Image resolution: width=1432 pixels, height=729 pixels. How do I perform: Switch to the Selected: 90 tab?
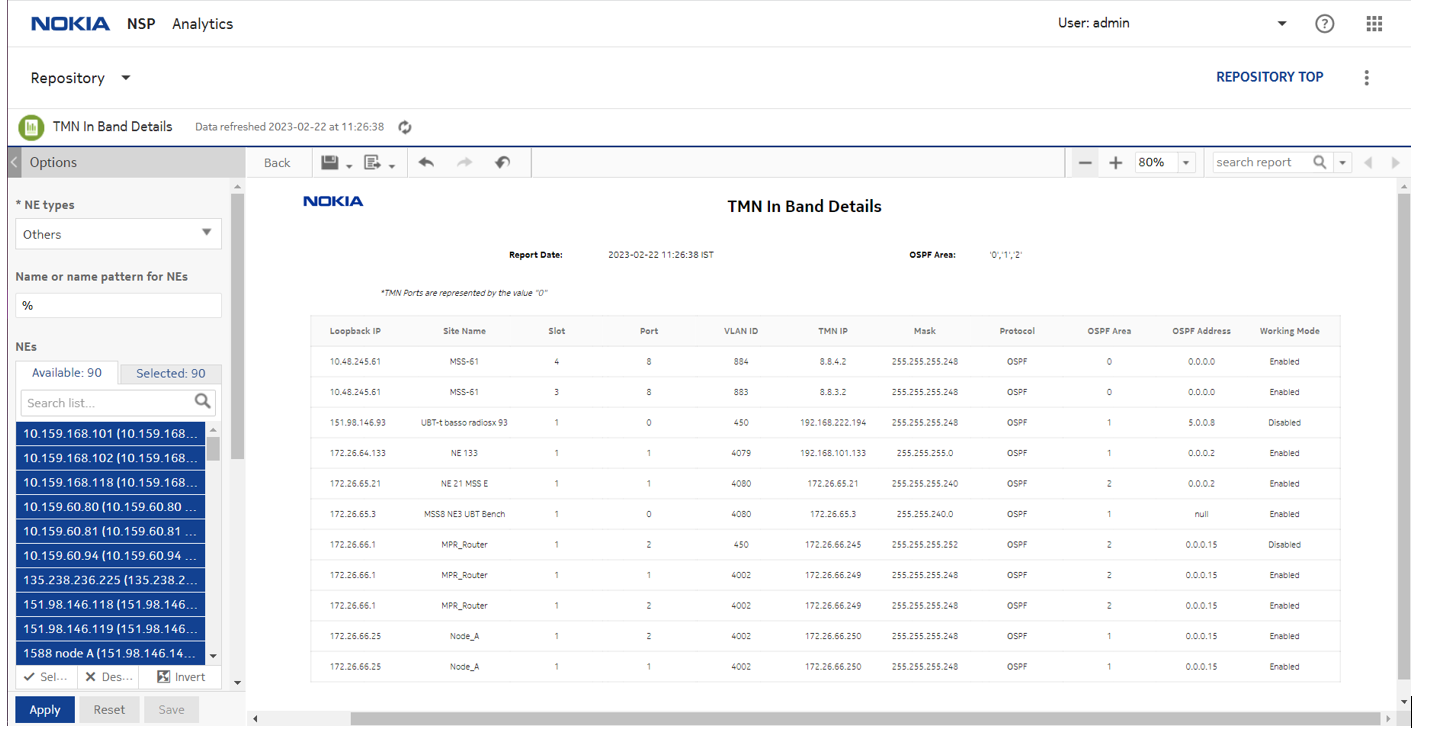170,373
